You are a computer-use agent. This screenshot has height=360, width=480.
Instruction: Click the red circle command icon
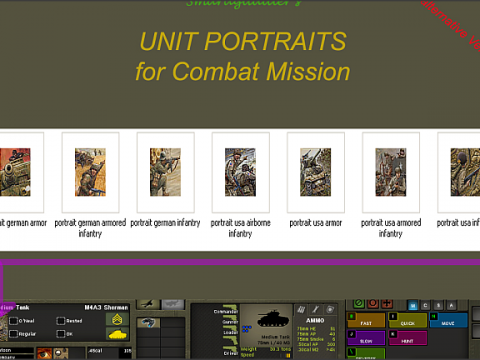[373, 303]
